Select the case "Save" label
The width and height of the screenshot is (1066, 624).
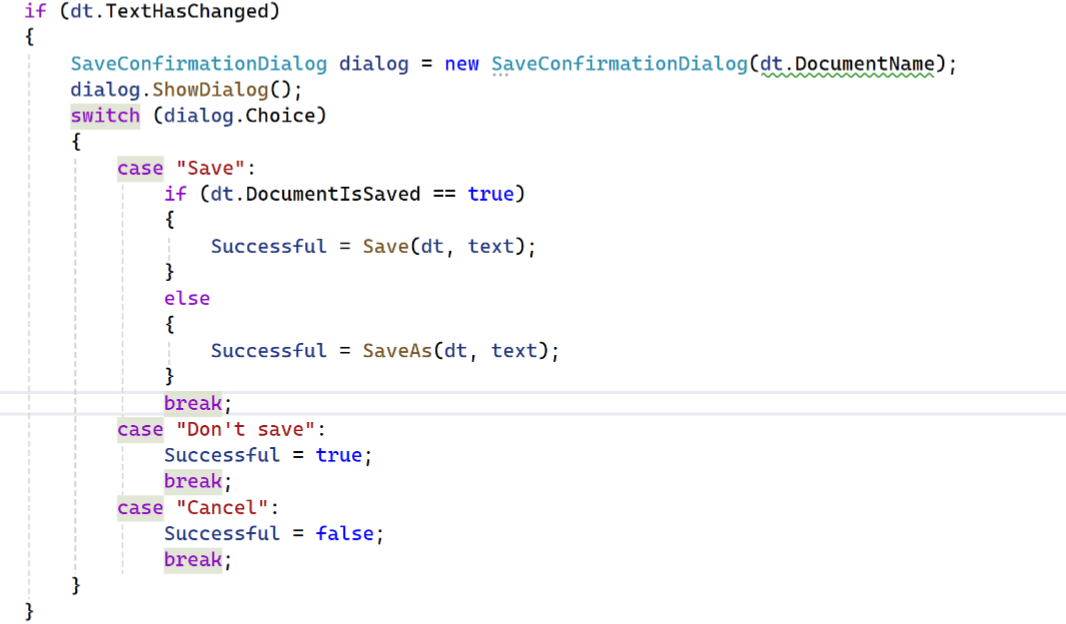click(186, 168)
